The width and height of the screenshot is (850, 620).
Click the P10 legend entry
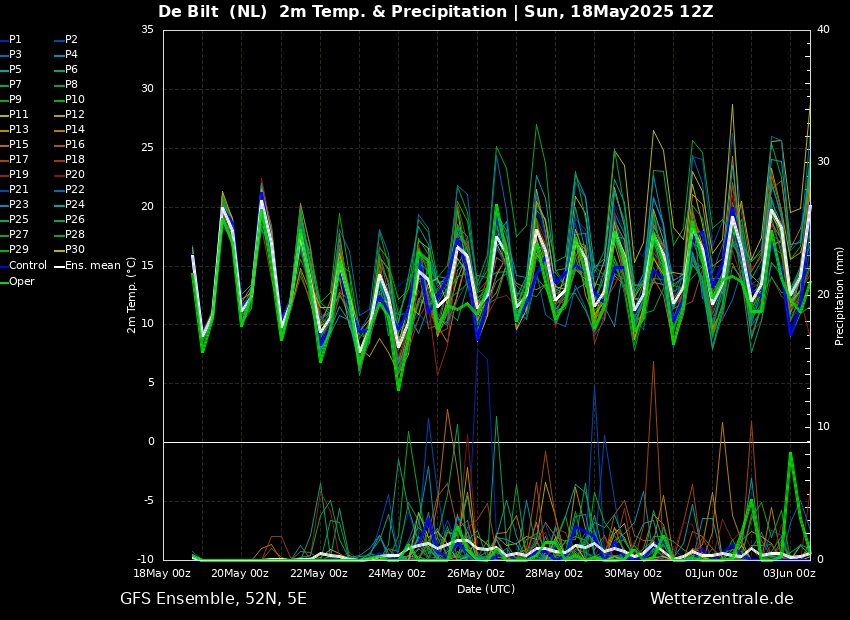click(74, 100)
